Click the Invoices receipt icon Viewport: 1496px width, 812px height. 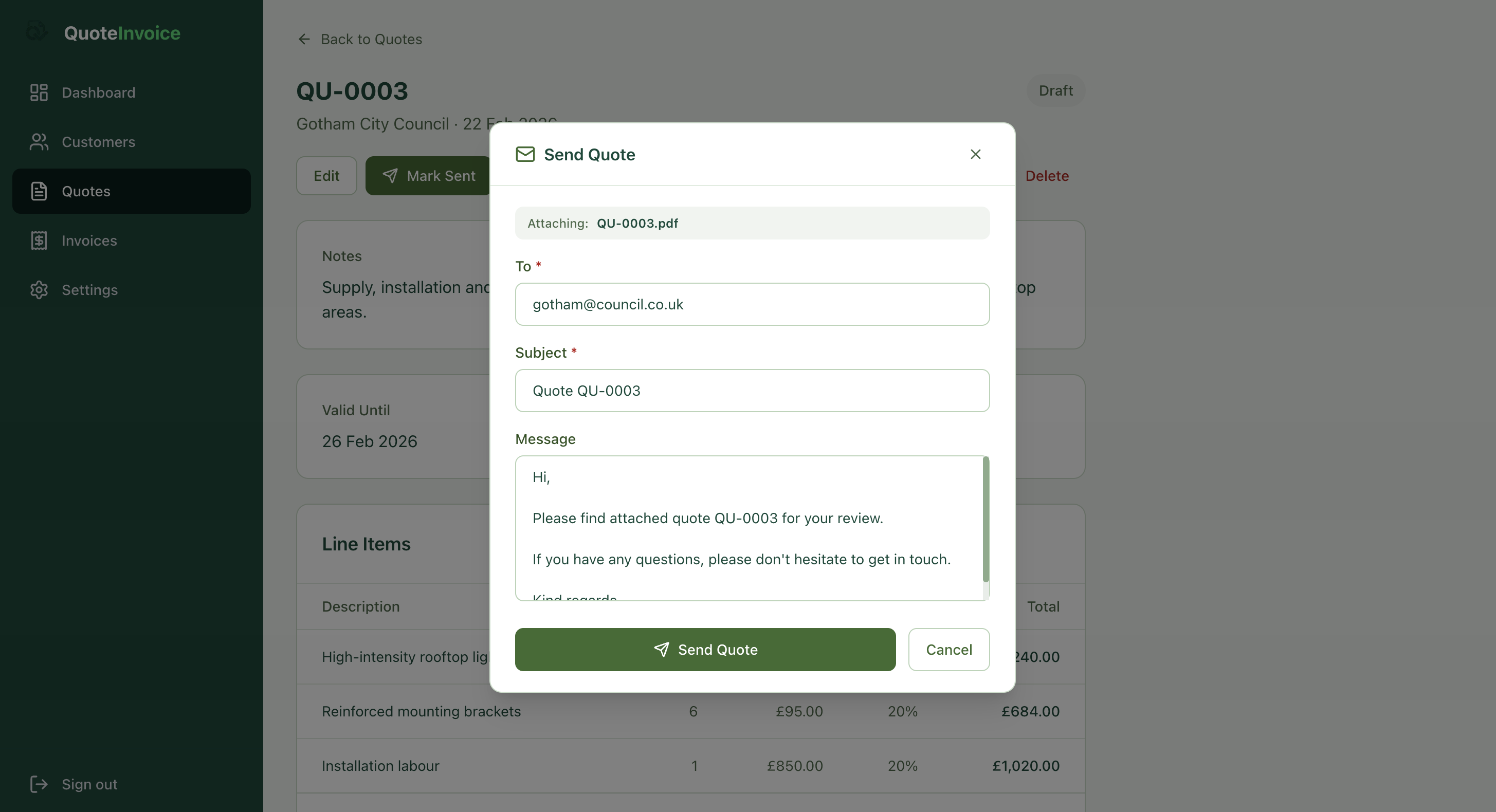[x=39, y=241]
